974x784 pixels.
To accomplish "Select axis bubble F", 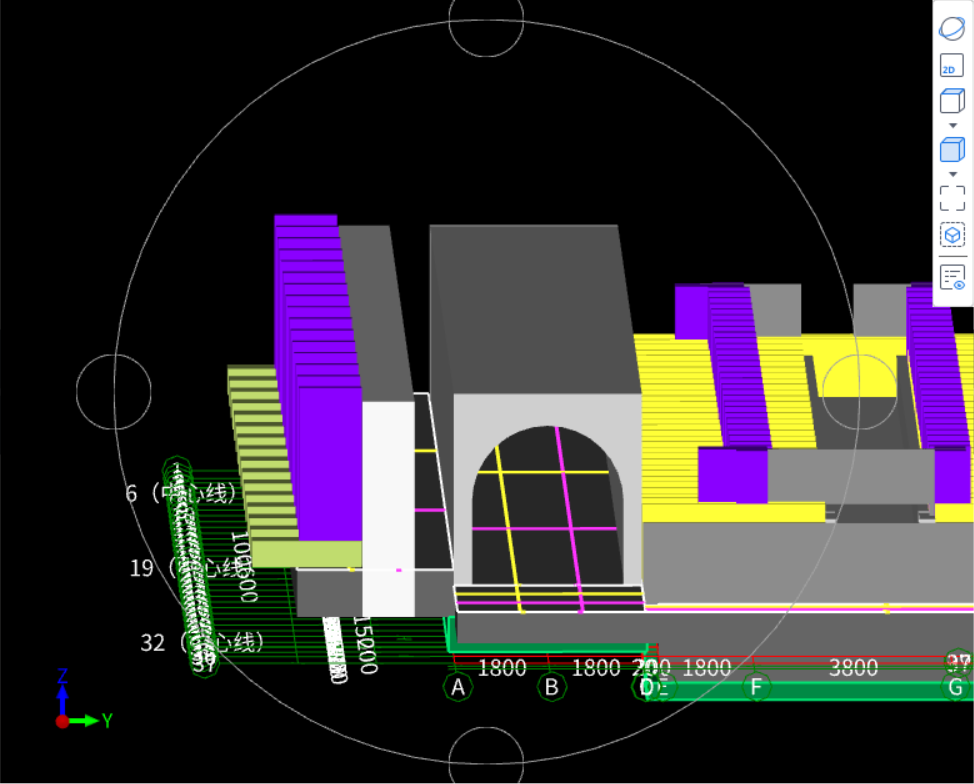I will coord(756,687).
